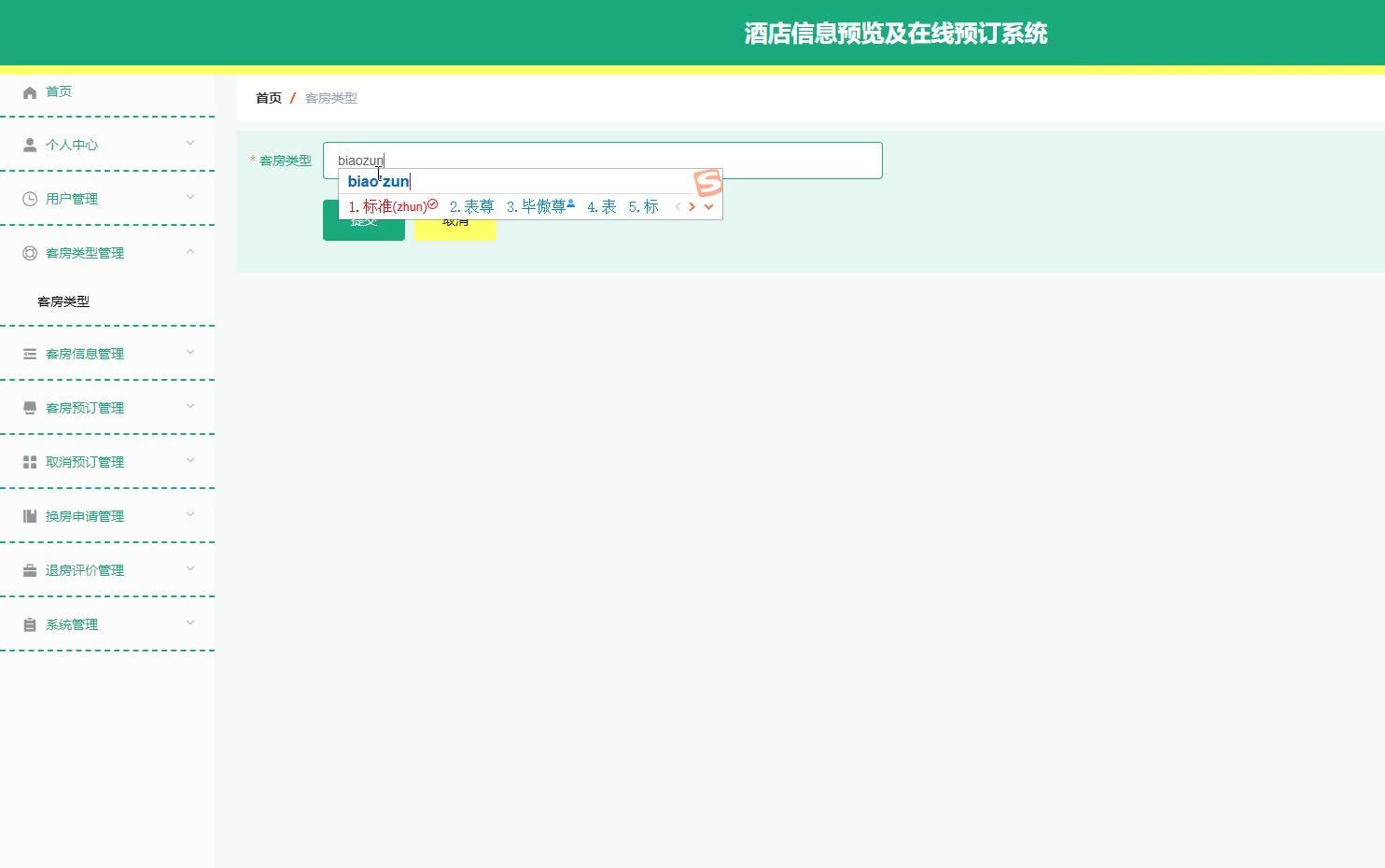Screen dimensions: 1385x868
Task: Click the 酒店信息预览及在线预订系统 header title
Action: click(895, 34)
